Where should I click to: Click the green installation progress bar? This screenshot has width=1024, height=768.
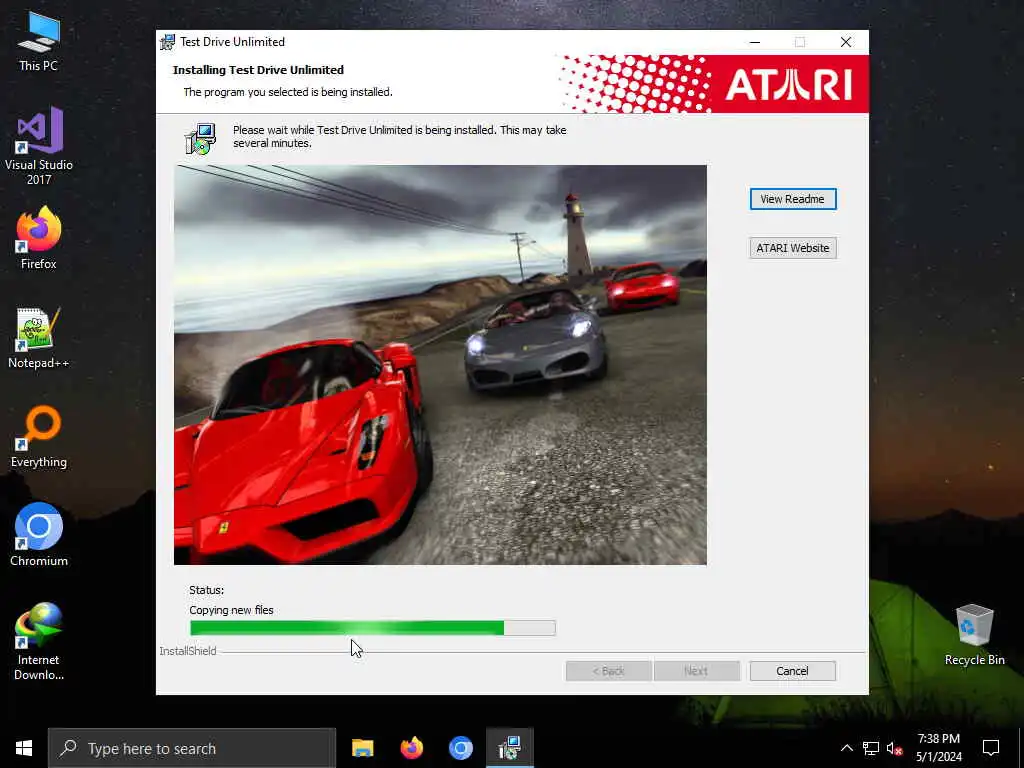372,628
